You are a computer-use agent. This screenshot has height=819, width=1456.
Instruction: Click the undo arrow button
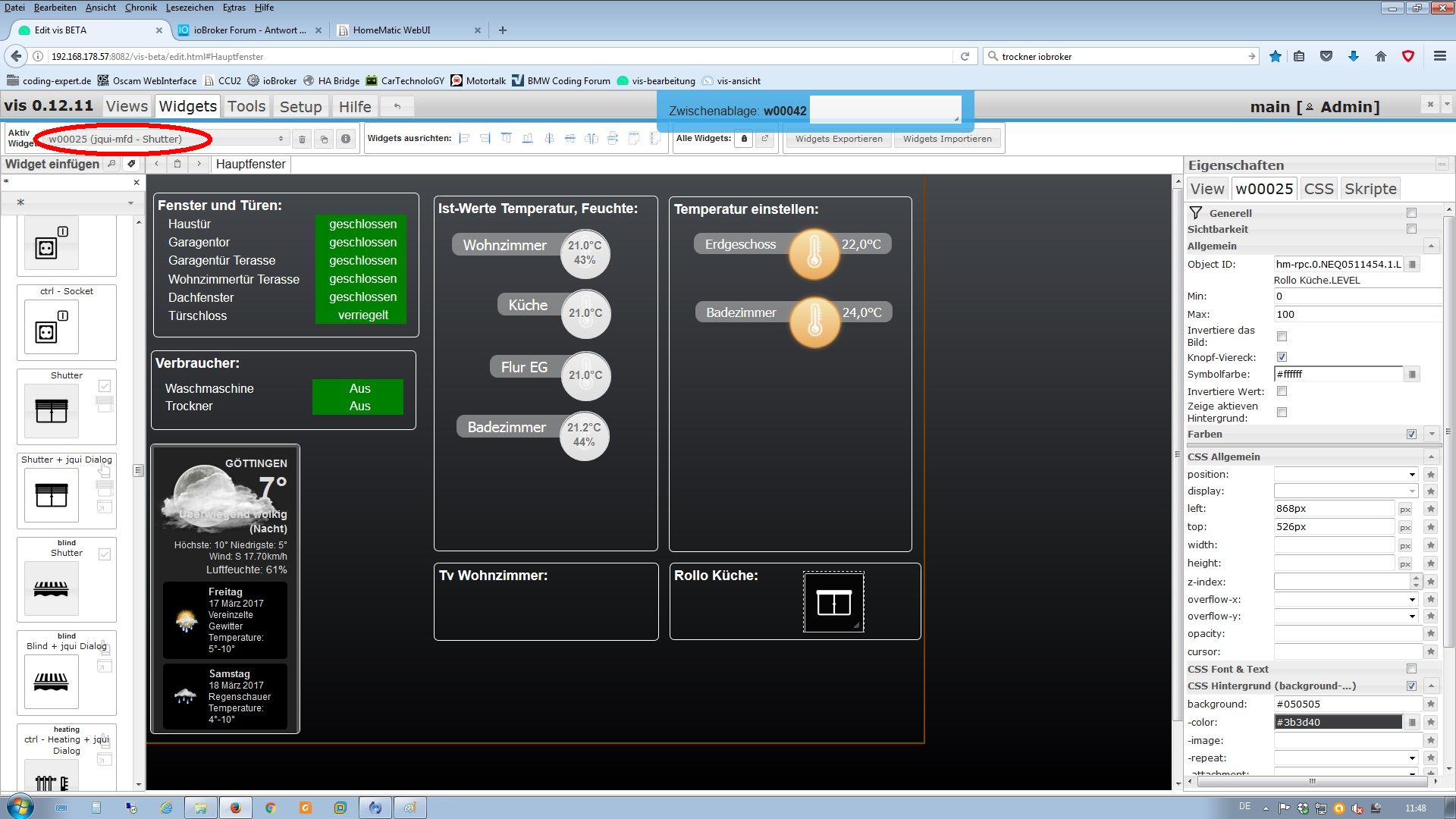(x=397, y=107)
